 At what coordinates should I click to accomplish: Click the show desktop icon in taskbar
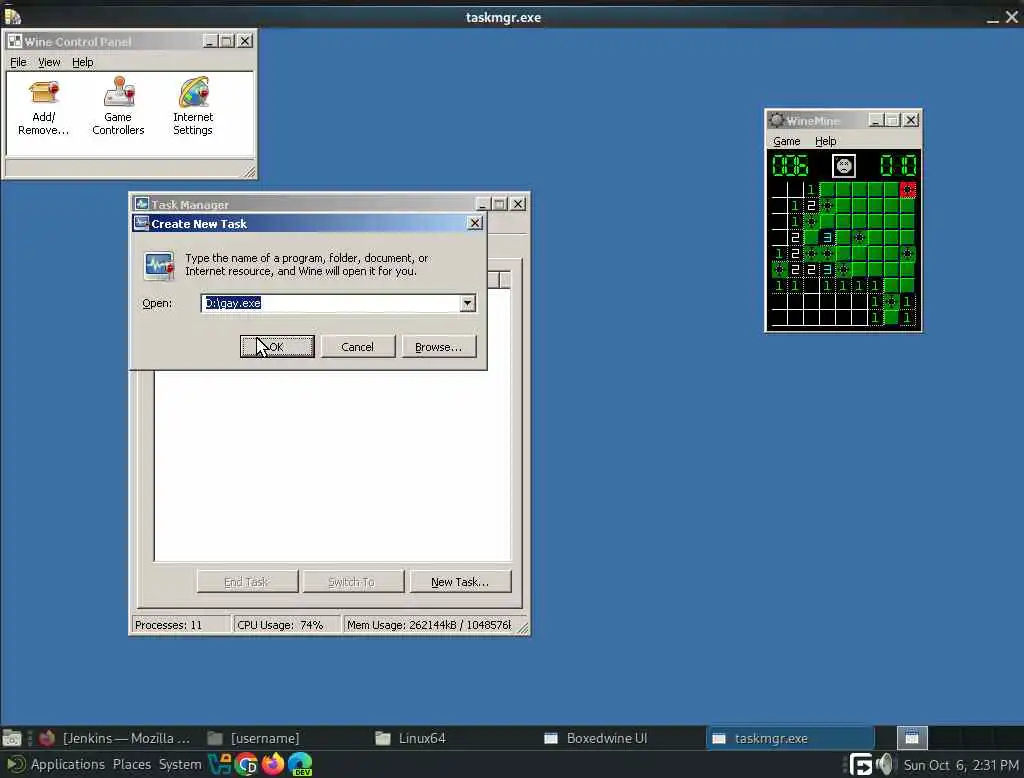[x=12, y=739]
